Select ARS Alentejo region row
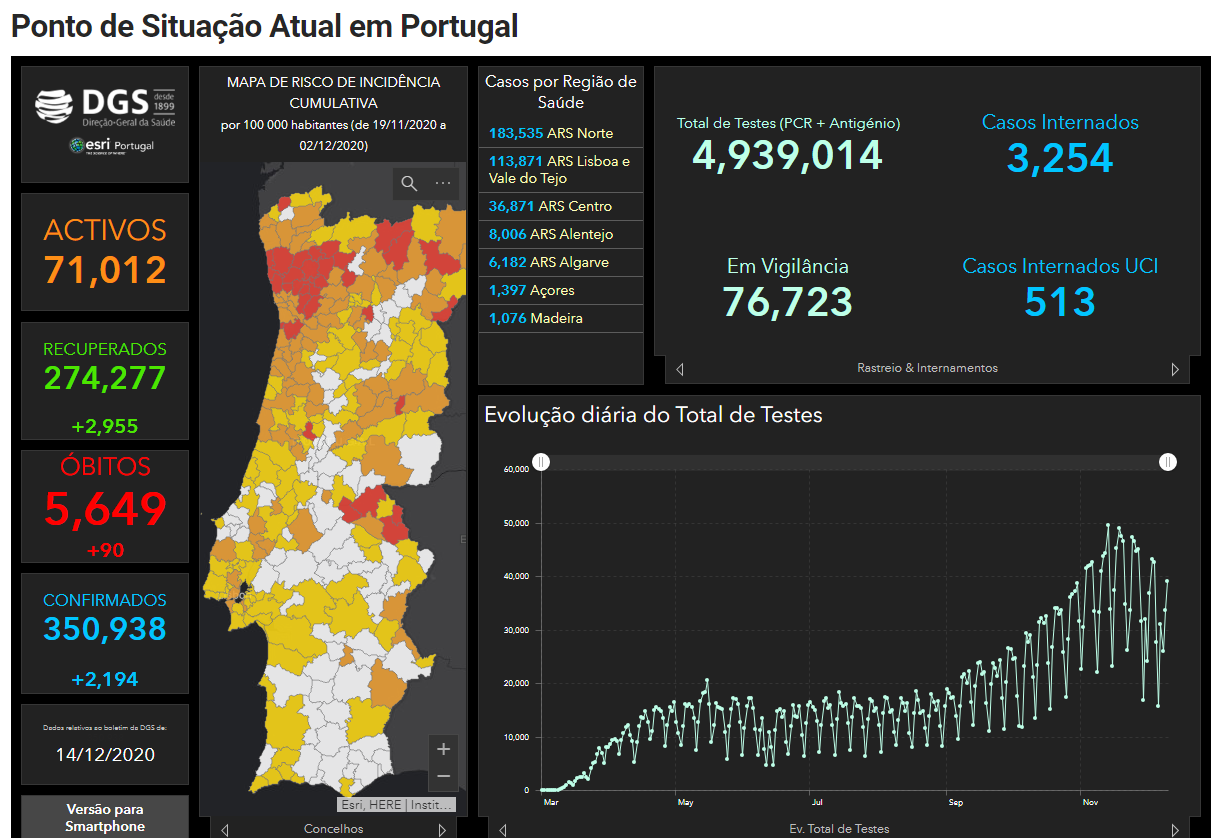The image size is (1220, 838). [560, 234]
